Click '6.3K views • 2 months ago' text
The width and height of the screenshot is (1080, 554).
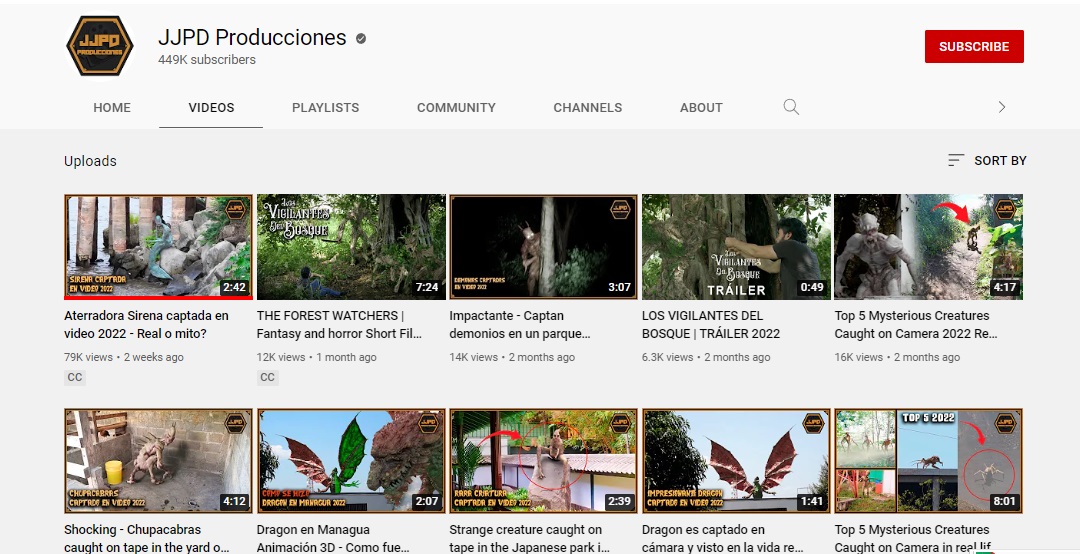pyautogui.click(x=706, y=357)
